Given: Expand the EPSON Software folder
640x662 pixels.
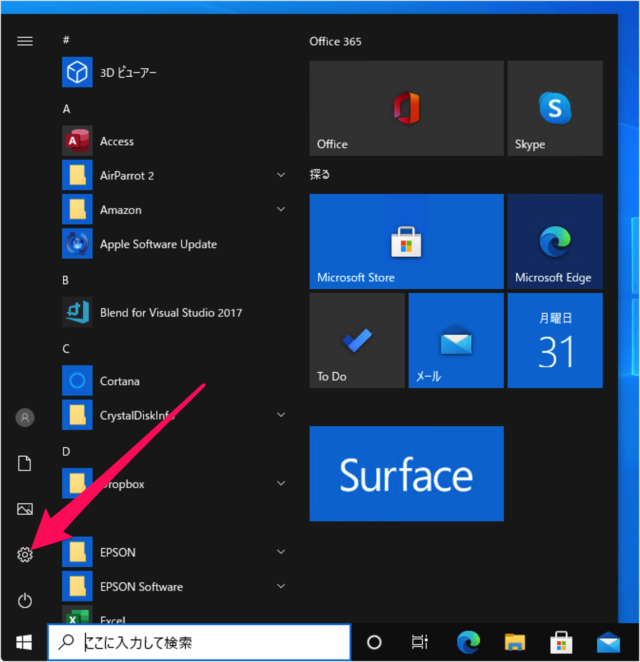Looking at the screenshot, I should coord(281,587).
